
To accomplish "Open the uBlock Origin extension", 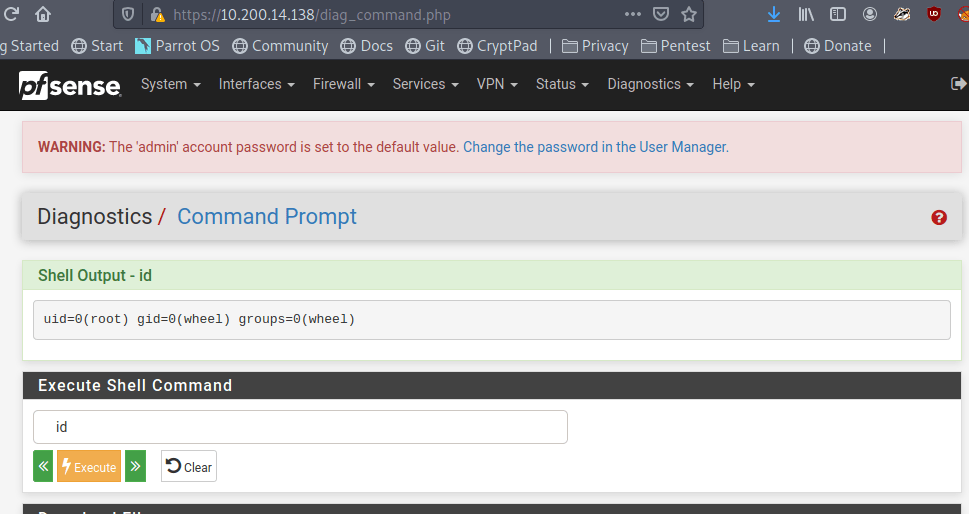I will 933,15.
